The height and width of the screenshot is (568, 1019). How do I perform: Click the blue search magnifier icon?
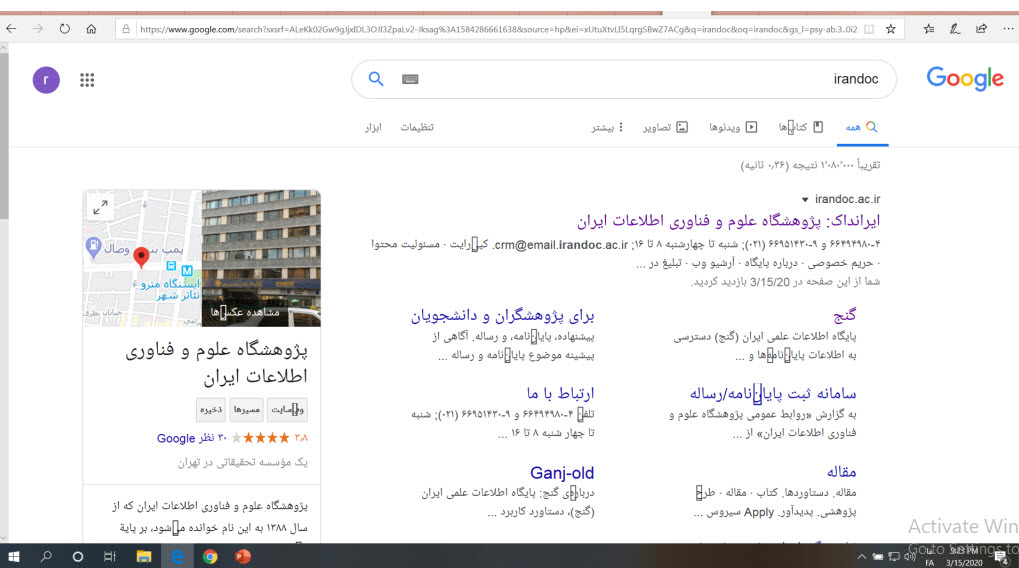click(376, 79)
